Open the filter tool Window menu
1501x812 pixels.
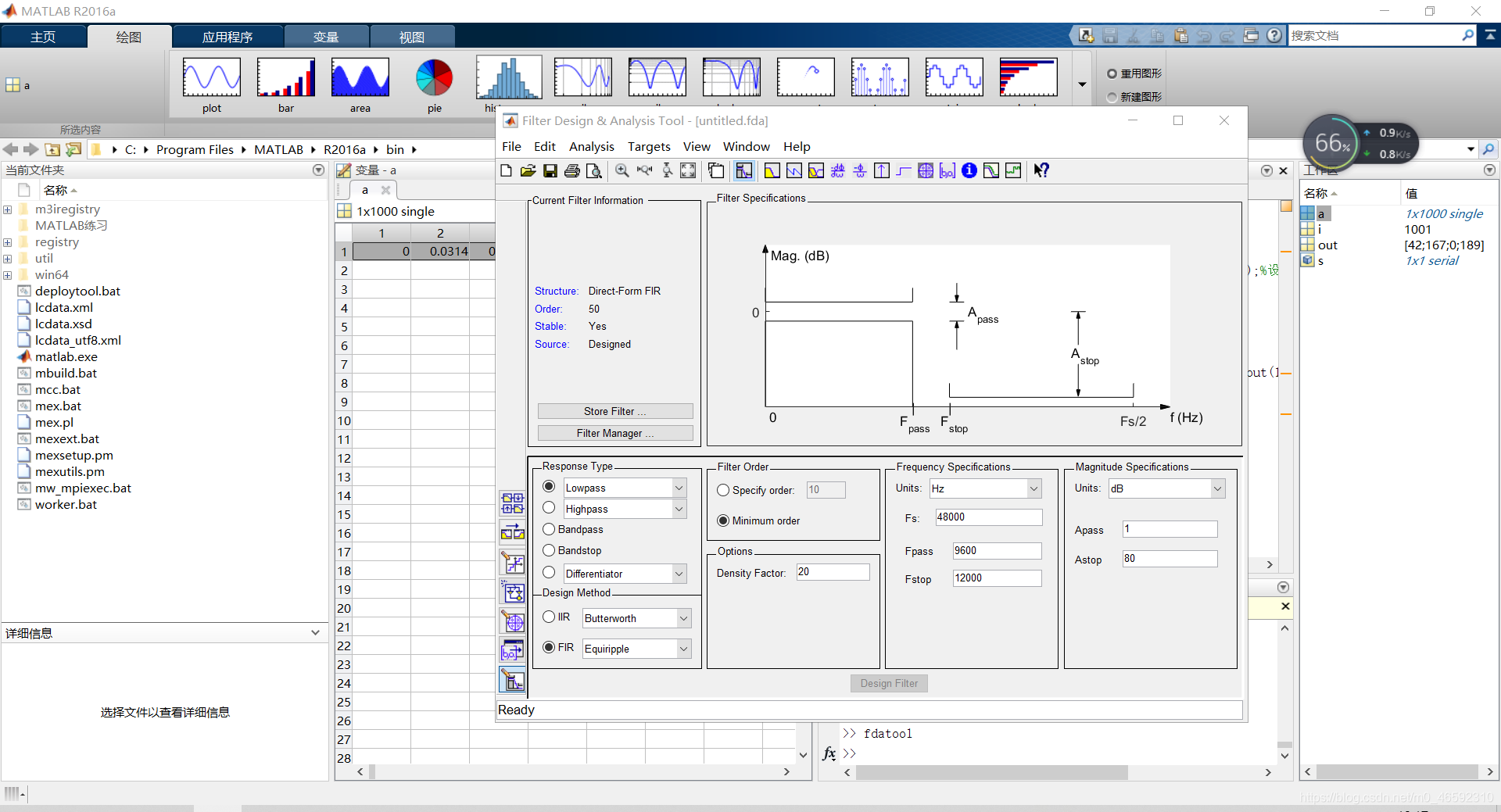pos(746,146)
